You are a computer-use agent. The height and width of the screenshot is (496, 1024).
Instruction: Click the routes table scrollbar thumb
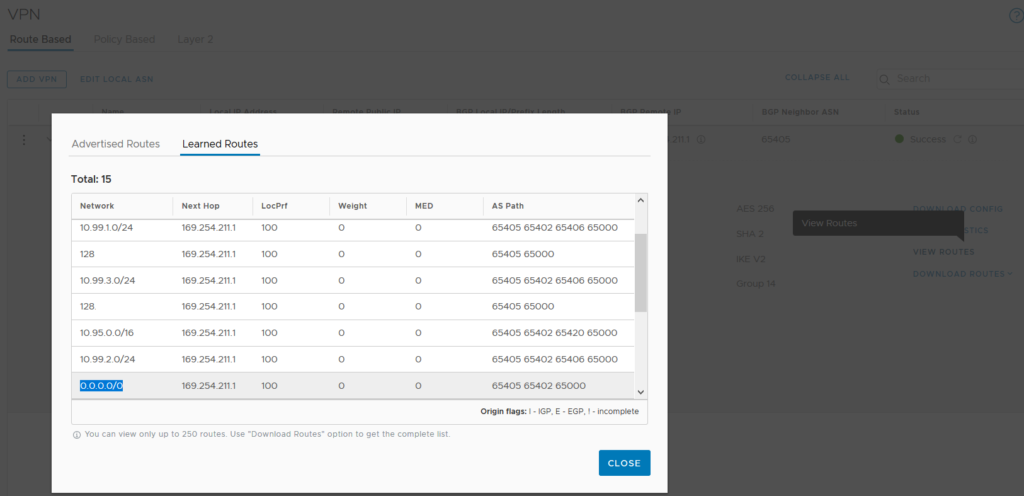click(641, 273)
